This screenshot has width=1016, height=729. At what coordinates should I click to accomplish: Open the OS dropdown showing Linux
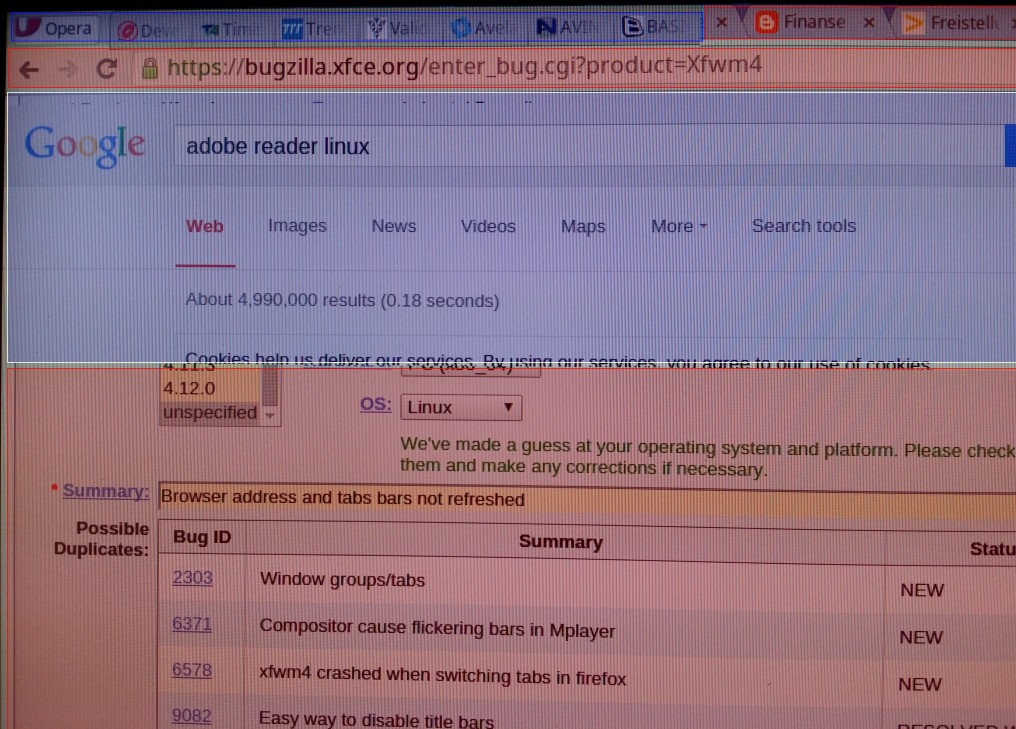pos(460,407)
